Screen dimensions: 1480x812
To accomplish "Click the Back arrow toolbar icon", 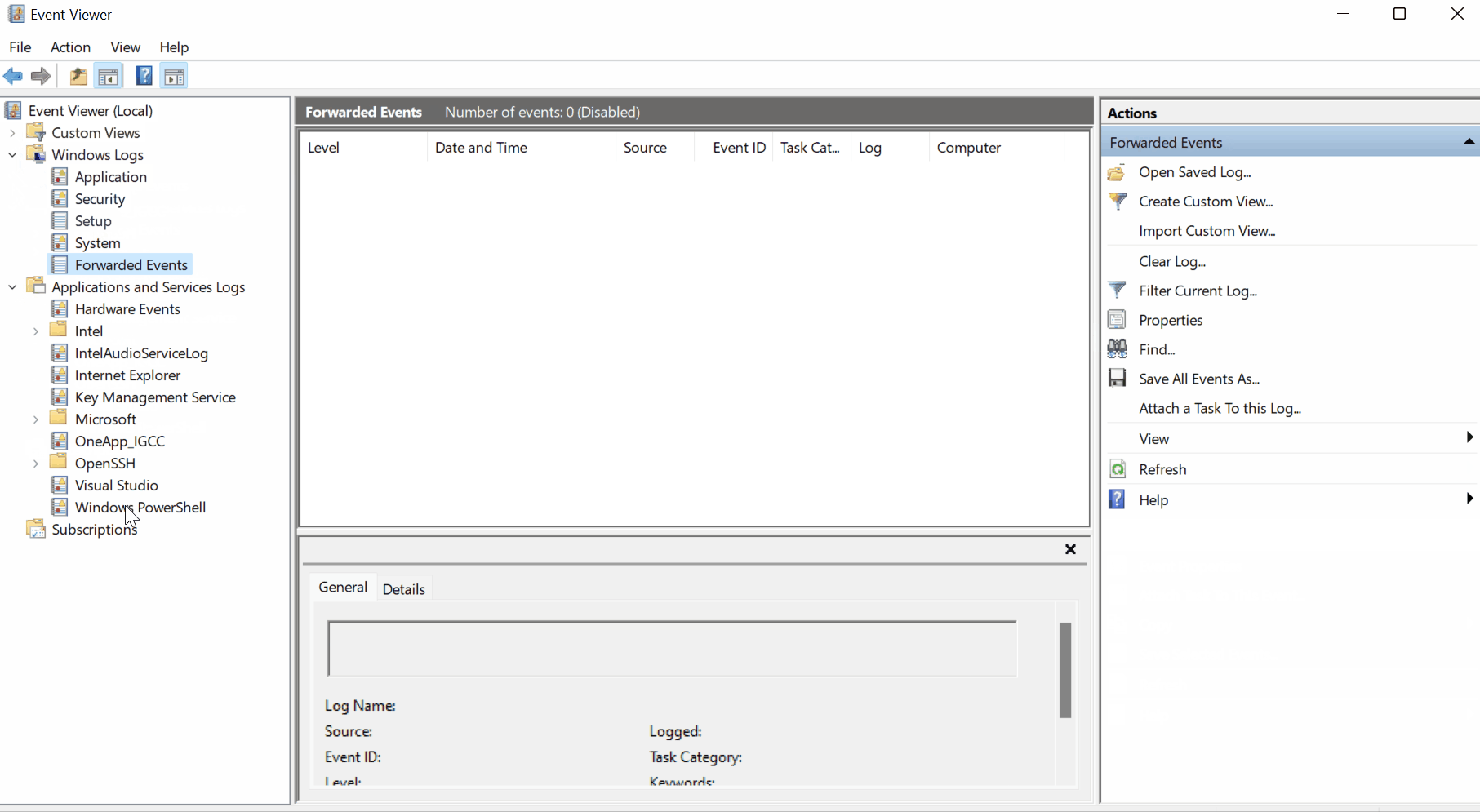I will (13, 77).
